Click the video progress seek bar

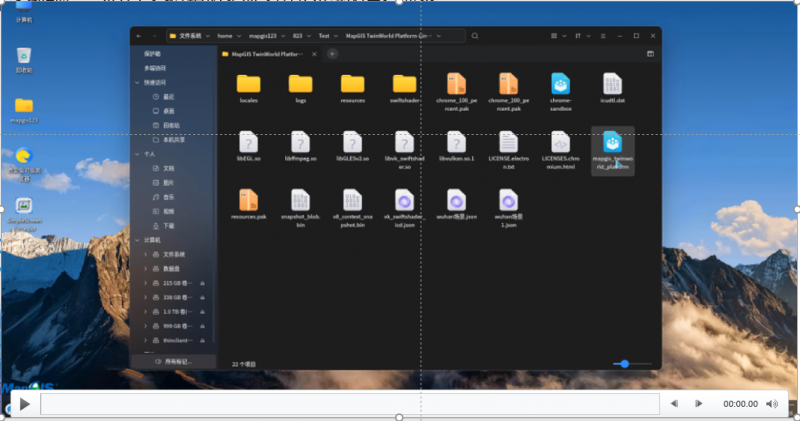click(x=350, y=404)
